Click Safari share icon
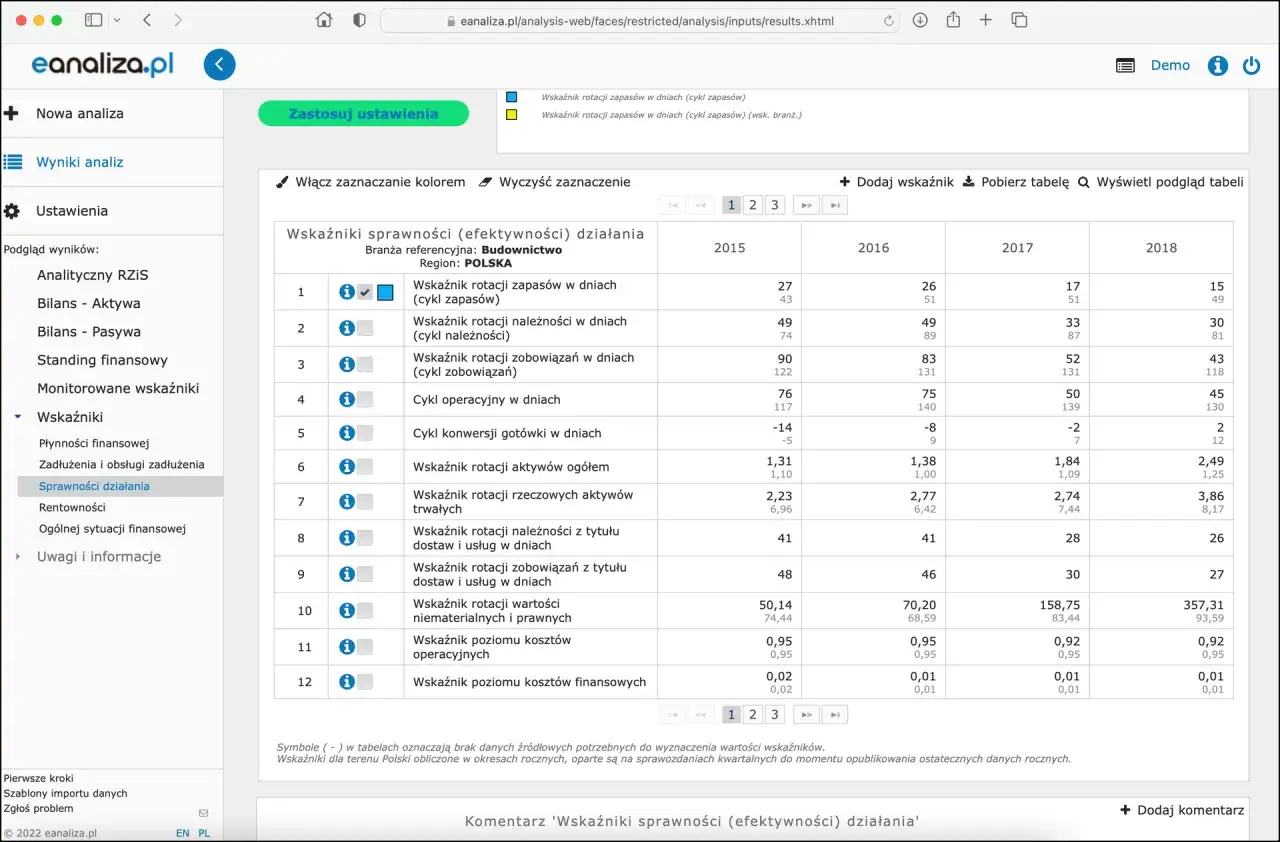 coord(953,20)
